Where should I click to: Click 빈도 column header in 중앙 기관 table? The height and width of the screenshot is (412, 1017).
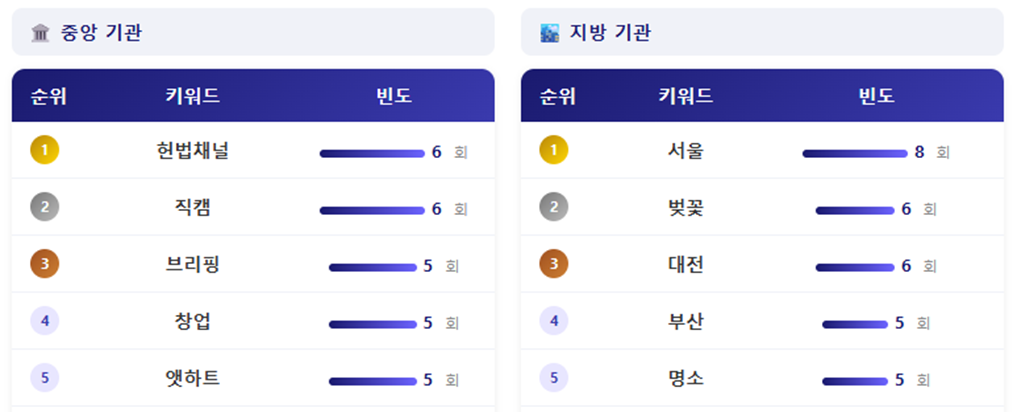394,96
